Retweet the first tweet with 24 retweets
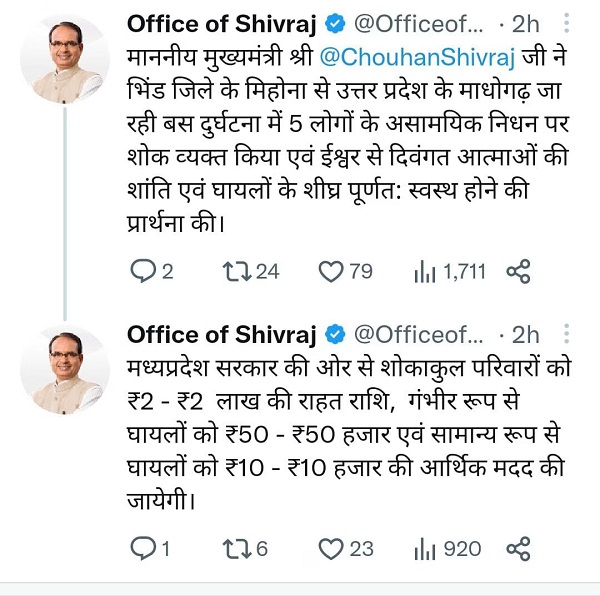The height and width of the screenshot is (596, 600). click(230, 271)
